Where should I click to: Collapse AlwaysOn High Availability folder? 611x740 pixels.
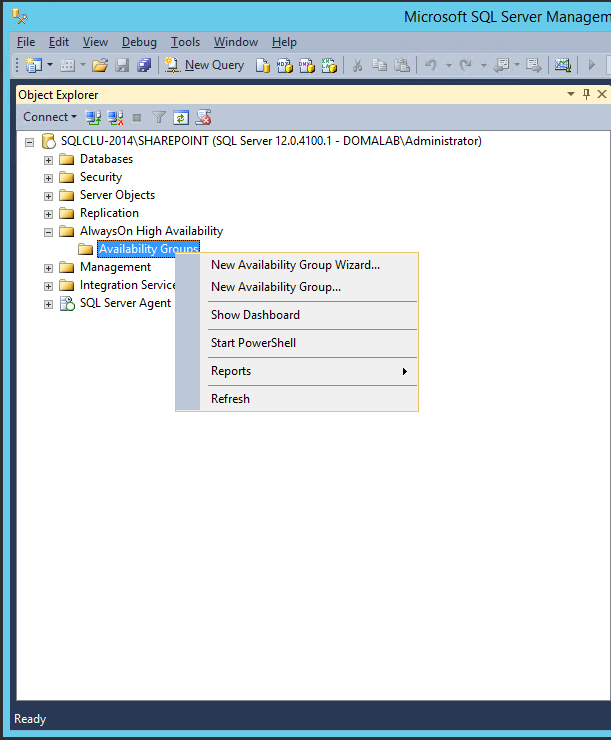click(x=48, y=232)
